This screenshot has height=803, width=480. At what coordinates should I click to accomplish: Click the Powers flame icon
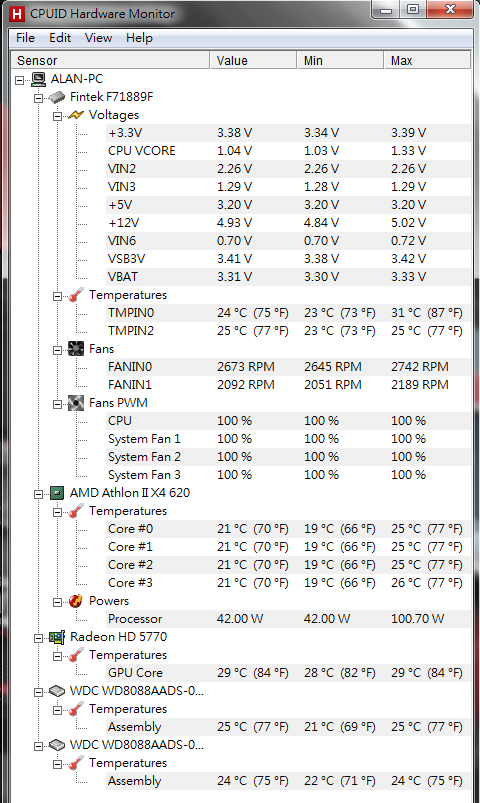(x=76, y=601)
